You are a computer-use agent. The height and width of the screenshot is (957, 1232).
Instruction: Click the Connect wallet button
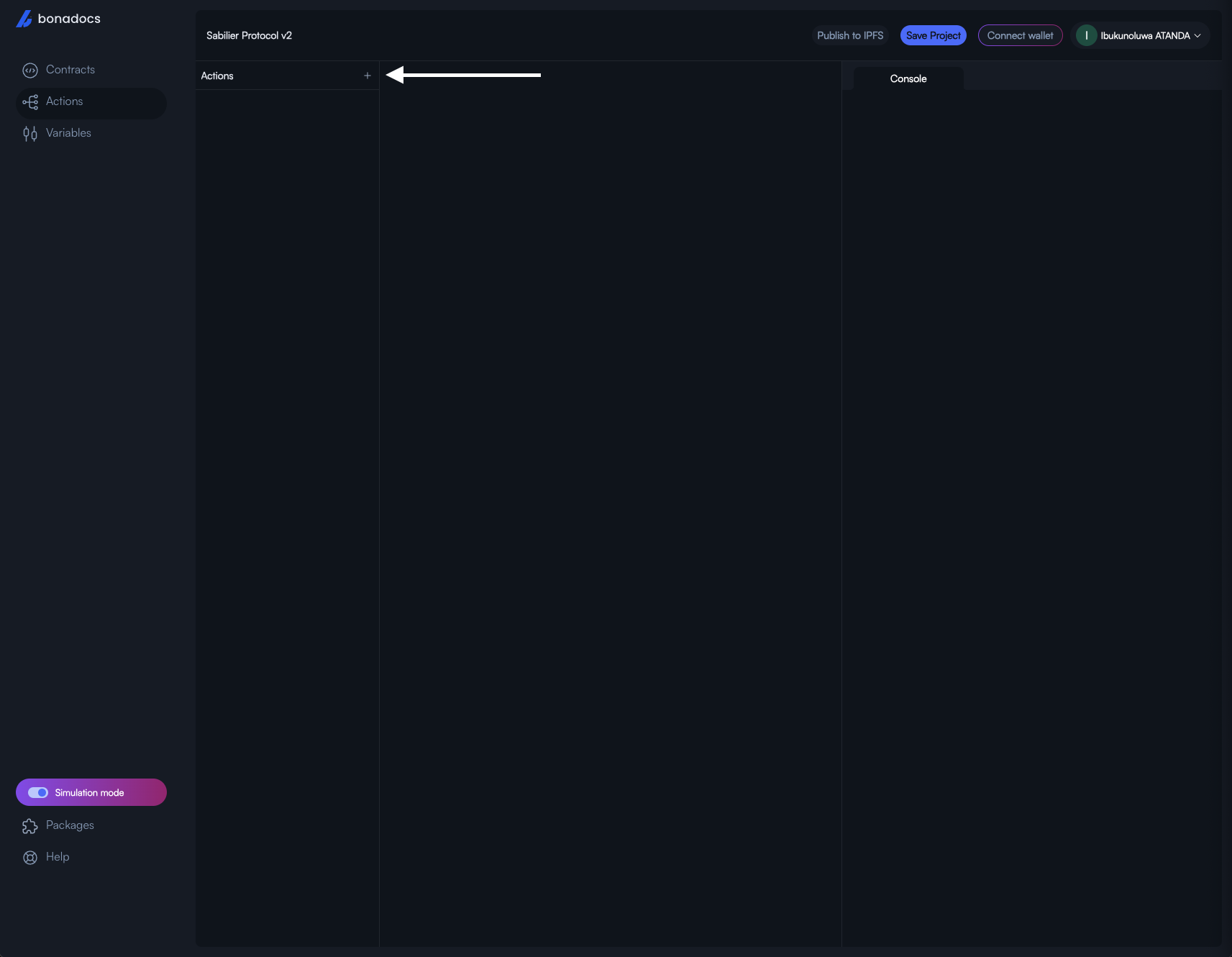point(1020,35)
